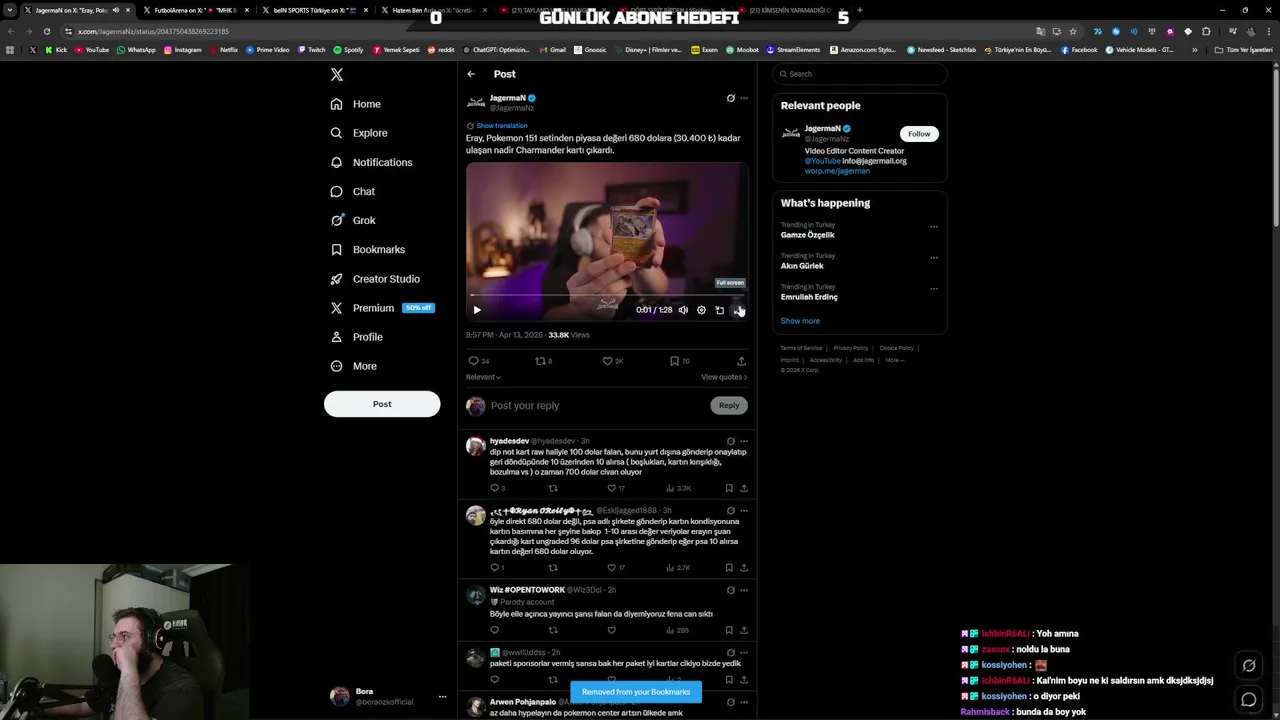The width and height of the screenshot is (1280, 720).
Task: Play the video in the post
Action: (477, 310)
